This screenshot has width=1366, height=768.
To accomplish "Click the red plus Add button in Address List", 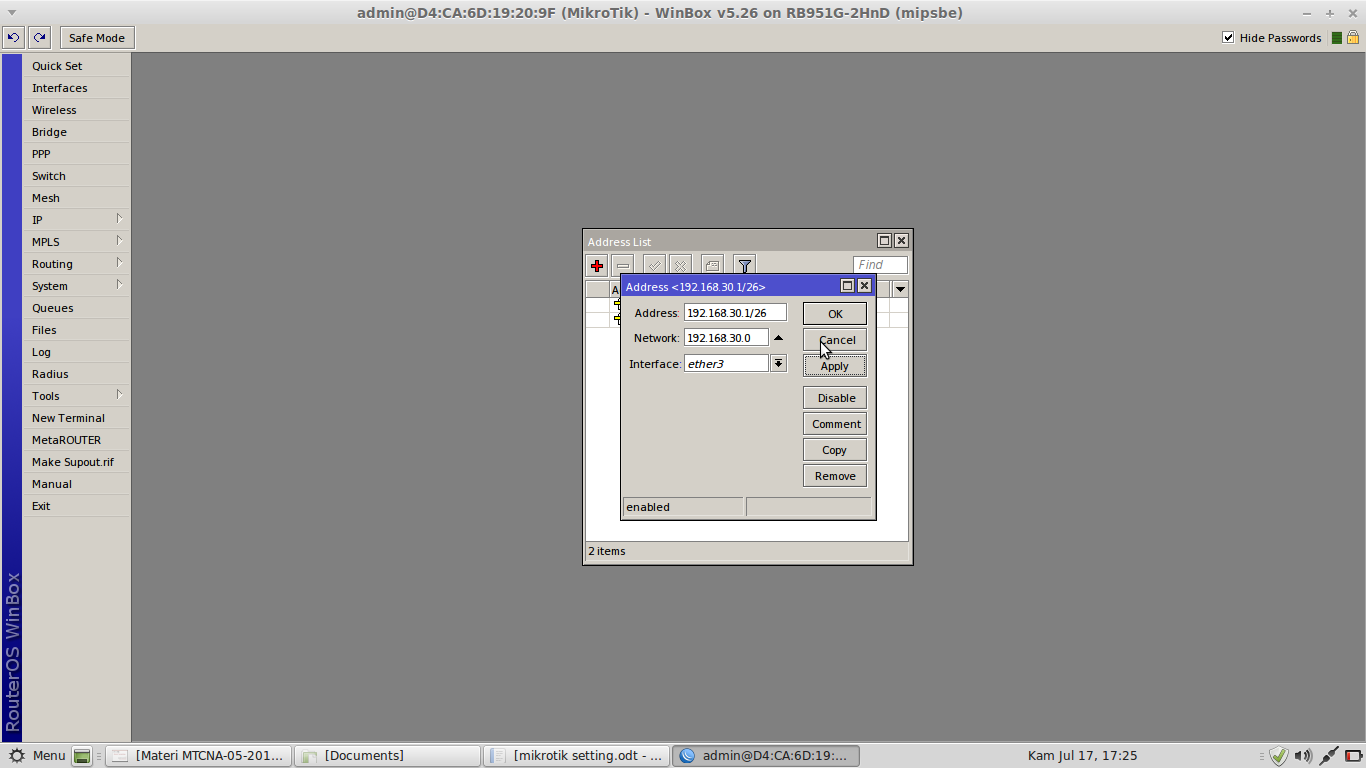I will tap(597, 266).
